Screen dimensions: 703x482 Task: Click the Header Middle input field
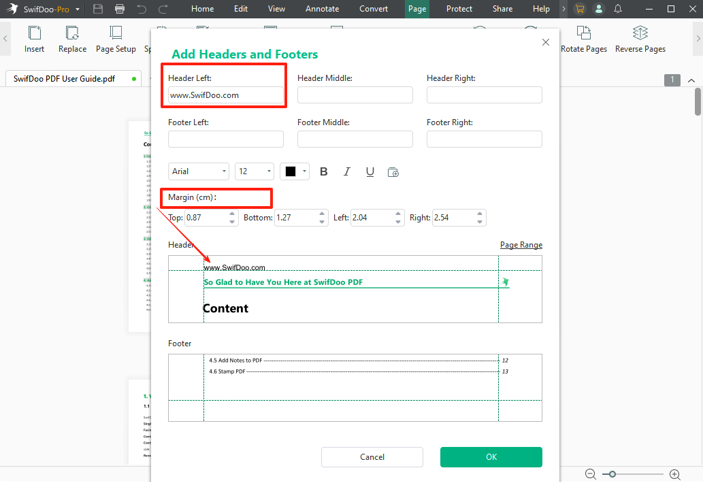pyautogui.click(x=355, y=95)
